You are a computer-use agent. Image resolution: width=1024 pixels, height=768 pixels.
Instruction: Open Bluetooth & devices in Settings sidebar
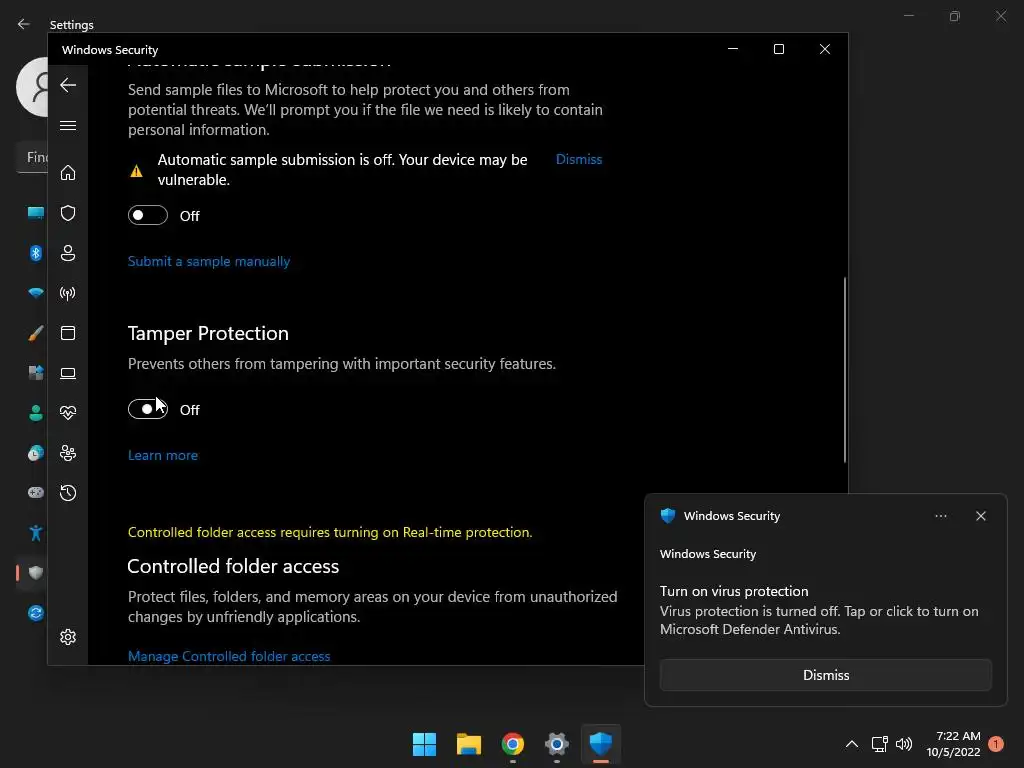click(36, 253)
